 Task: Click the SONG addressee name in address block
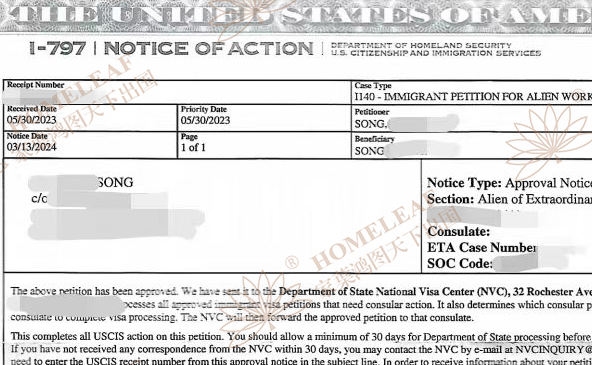click(115, 183)
